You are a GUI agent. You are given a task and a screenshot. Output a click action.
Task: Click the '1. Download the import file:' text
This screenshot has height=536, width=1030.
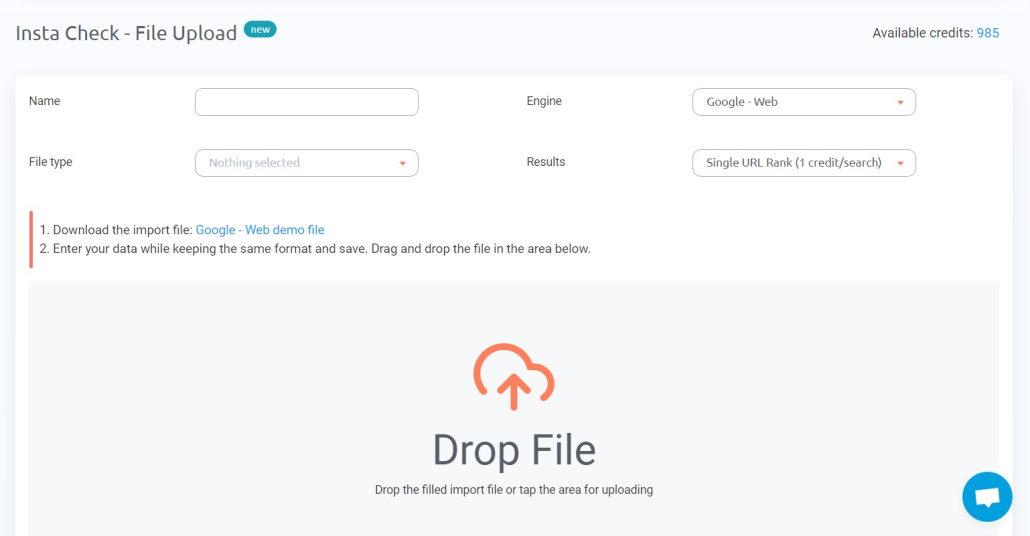pos(116,230)
